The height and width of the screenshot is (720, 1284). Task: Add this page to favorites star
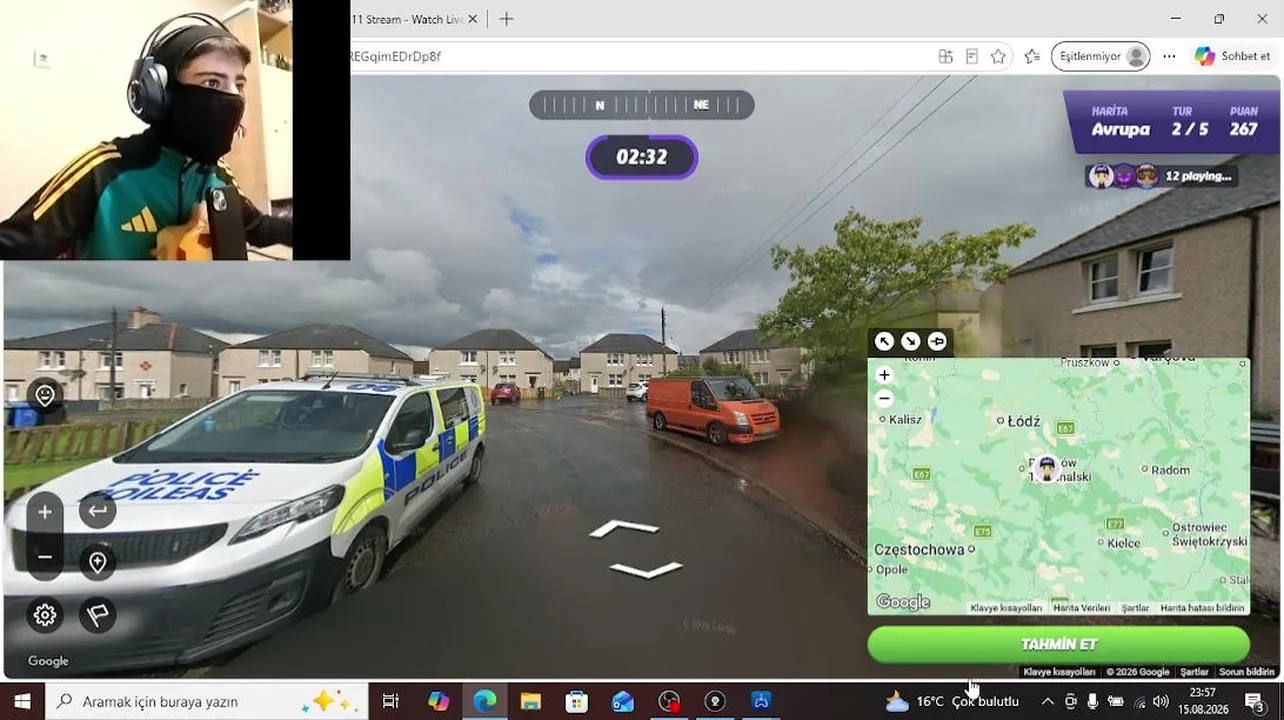coord(998,56)
